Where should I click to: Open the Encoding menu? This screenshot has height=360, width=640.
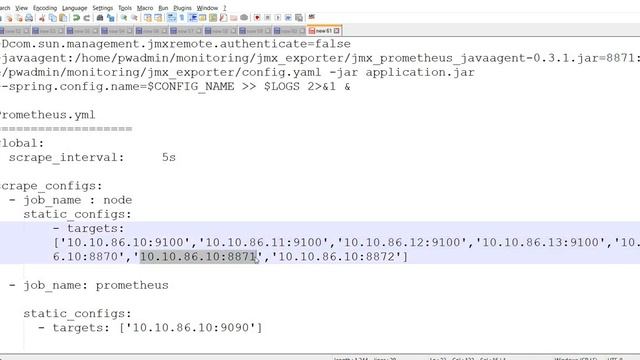(45, 8)
